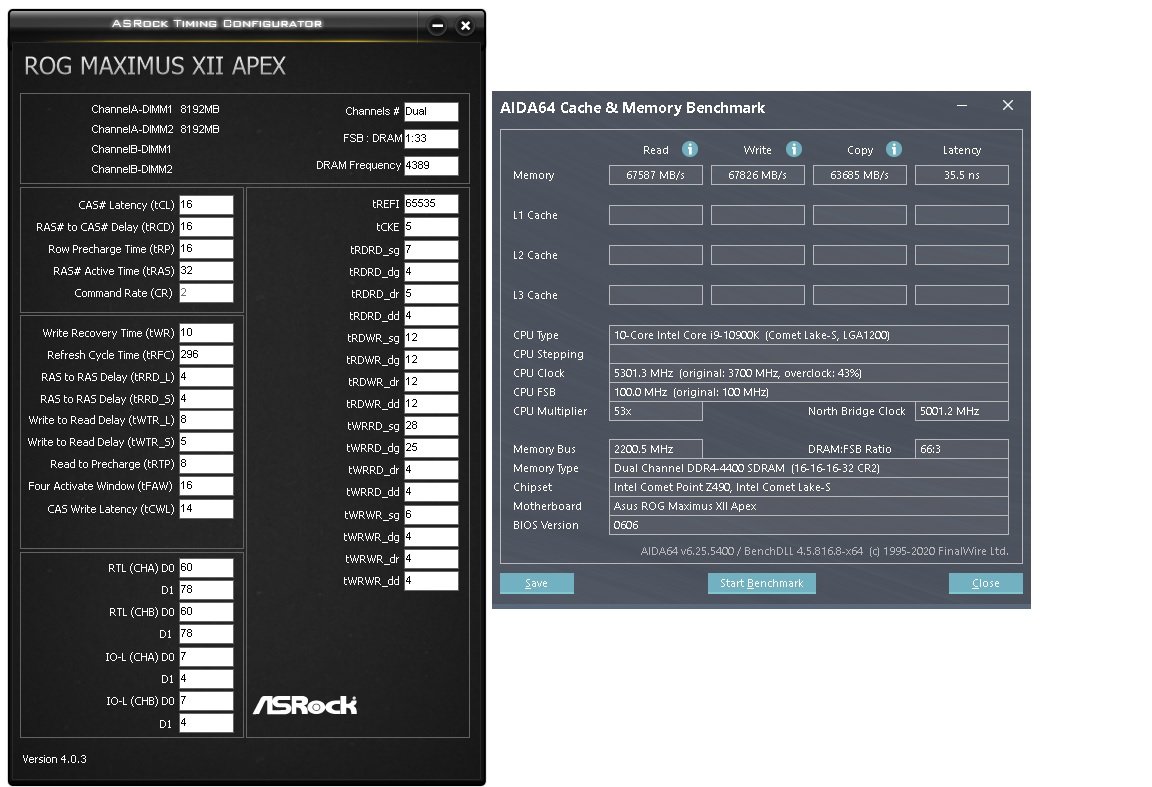
Task: Select the tWRWR_dd value field
Action: [x=431, y=581]
